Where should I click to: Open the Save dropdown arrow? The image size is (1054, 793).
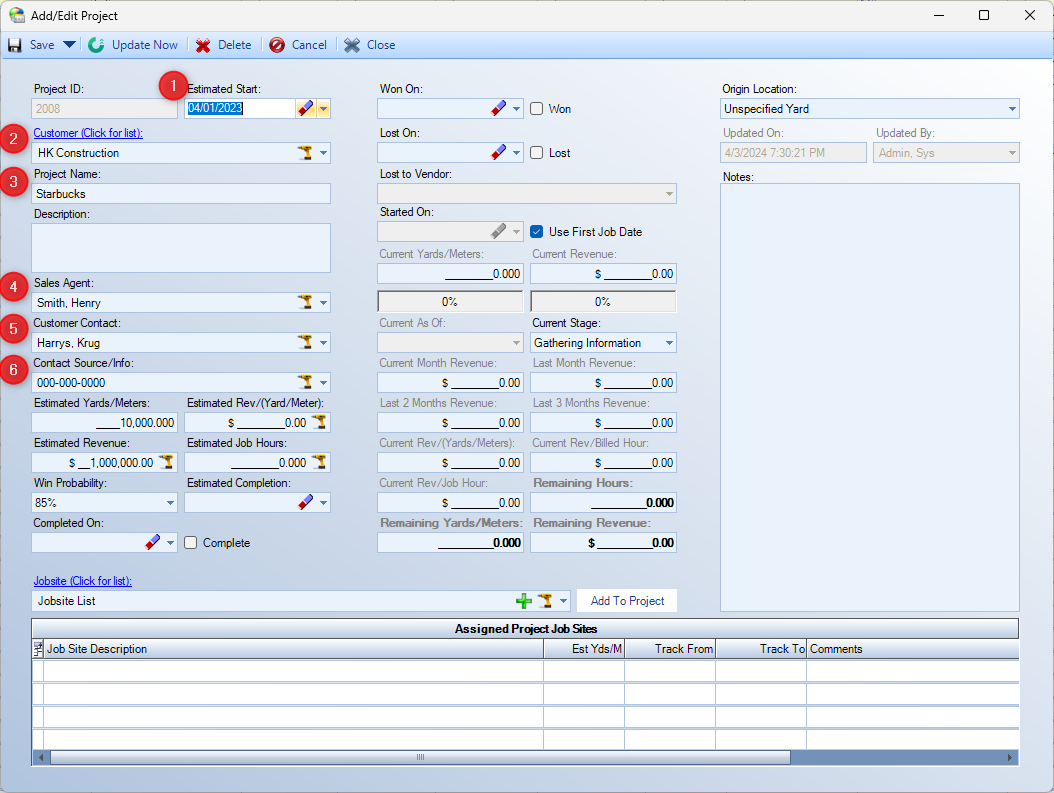pyautogui.click(x=69, y=45)
